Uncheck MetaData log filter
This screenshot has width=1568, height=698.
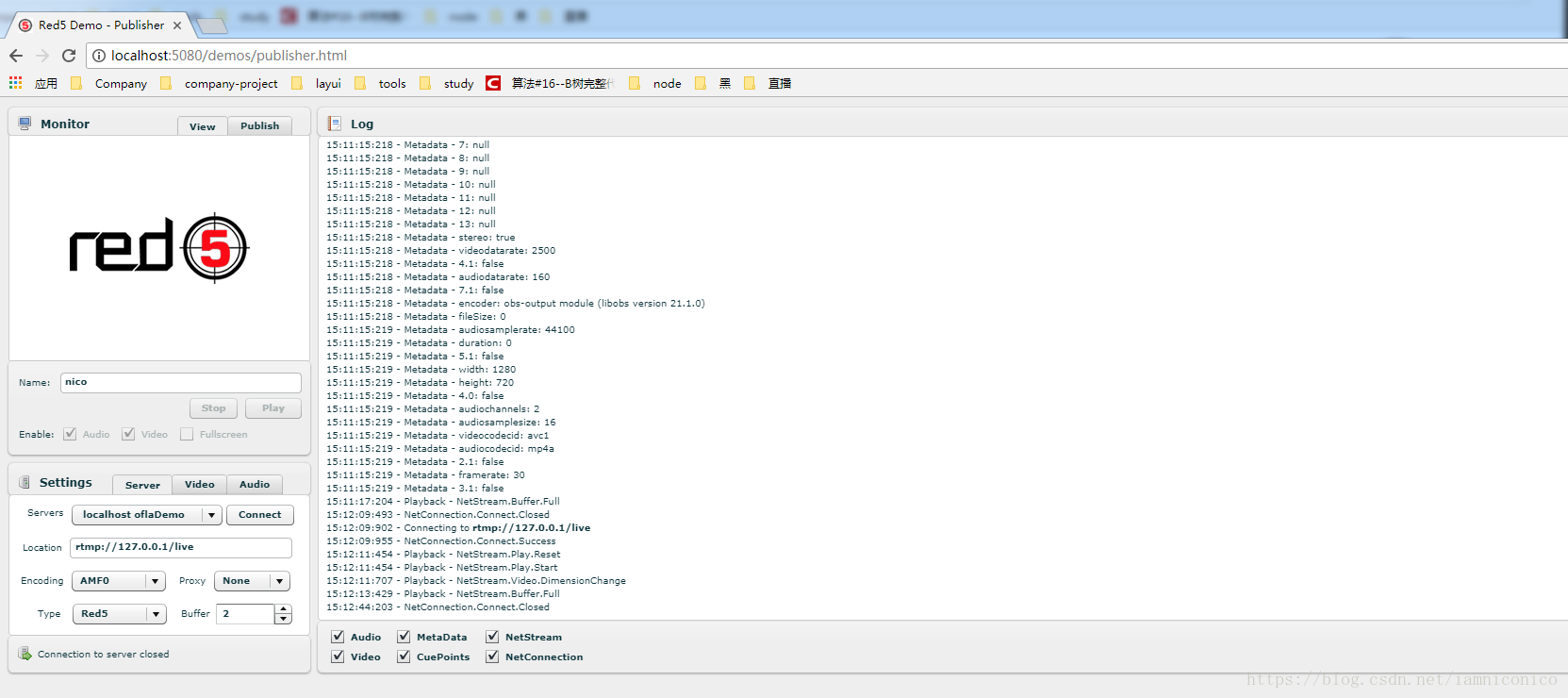tap(404, 637)
